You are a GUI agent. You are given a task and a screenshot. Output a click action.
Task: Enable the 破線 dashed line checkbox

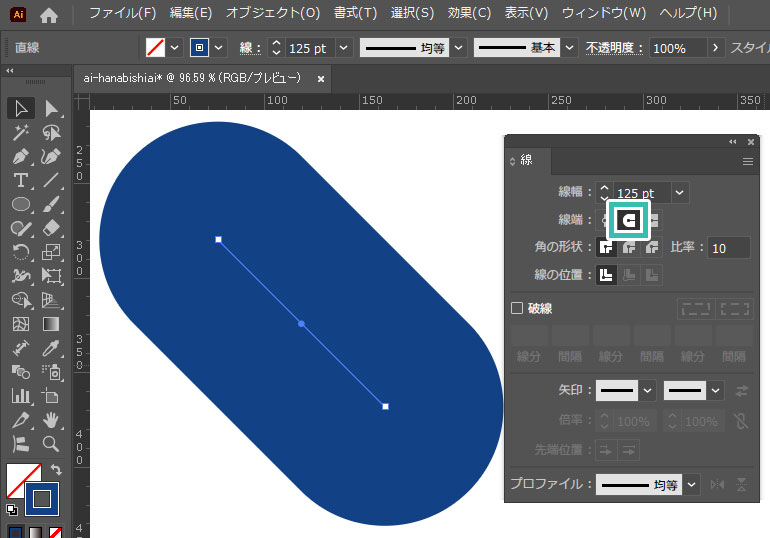coord(517,309)
